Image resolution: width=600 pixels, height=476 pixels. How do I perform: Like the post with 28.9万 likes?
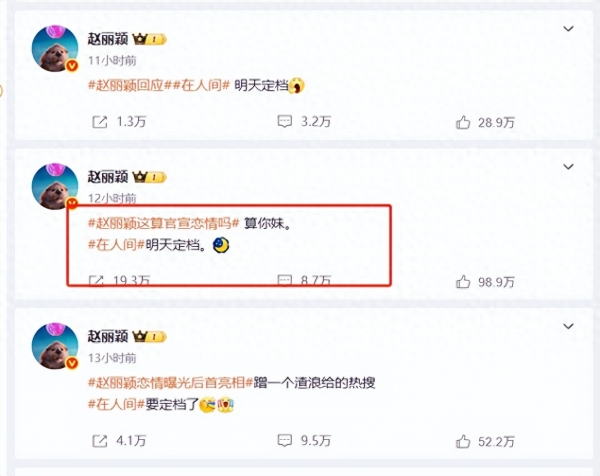tap(463, 122)
